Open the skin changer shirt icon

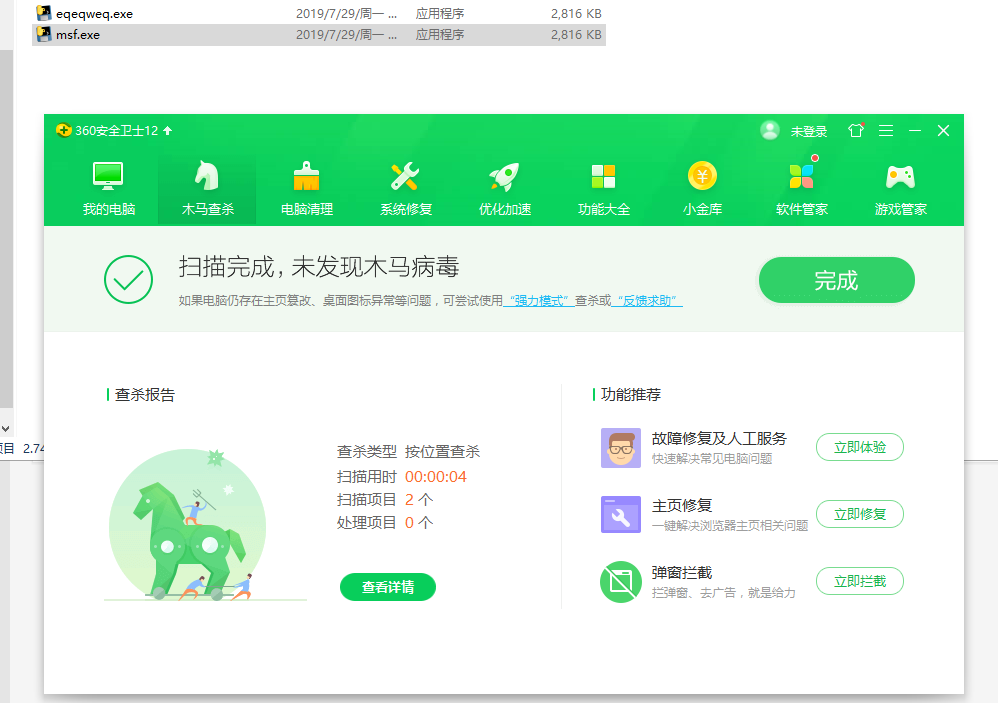pyautogui.click(x=856, y=130)
